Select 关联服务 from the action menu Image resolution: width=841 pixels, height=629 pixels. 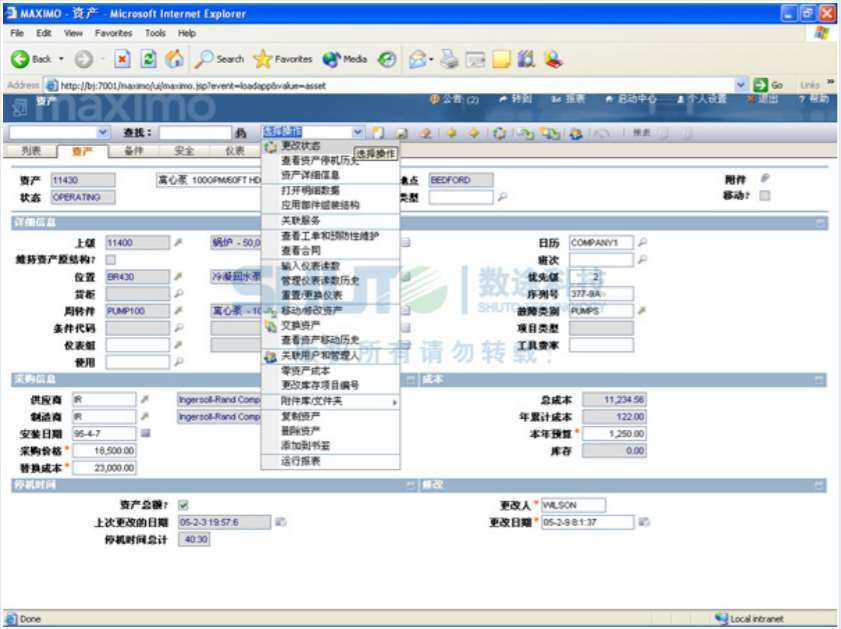[x=330, y=220]
